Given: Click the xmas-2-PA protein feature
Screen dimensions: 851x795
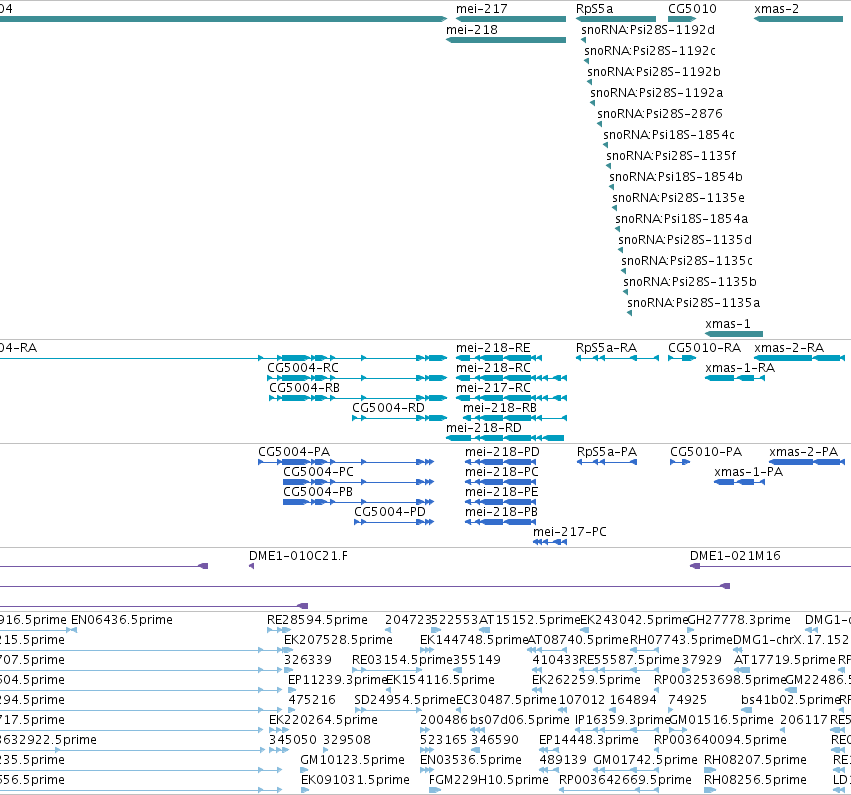Looking at the screenshot, I should [807, 462].
